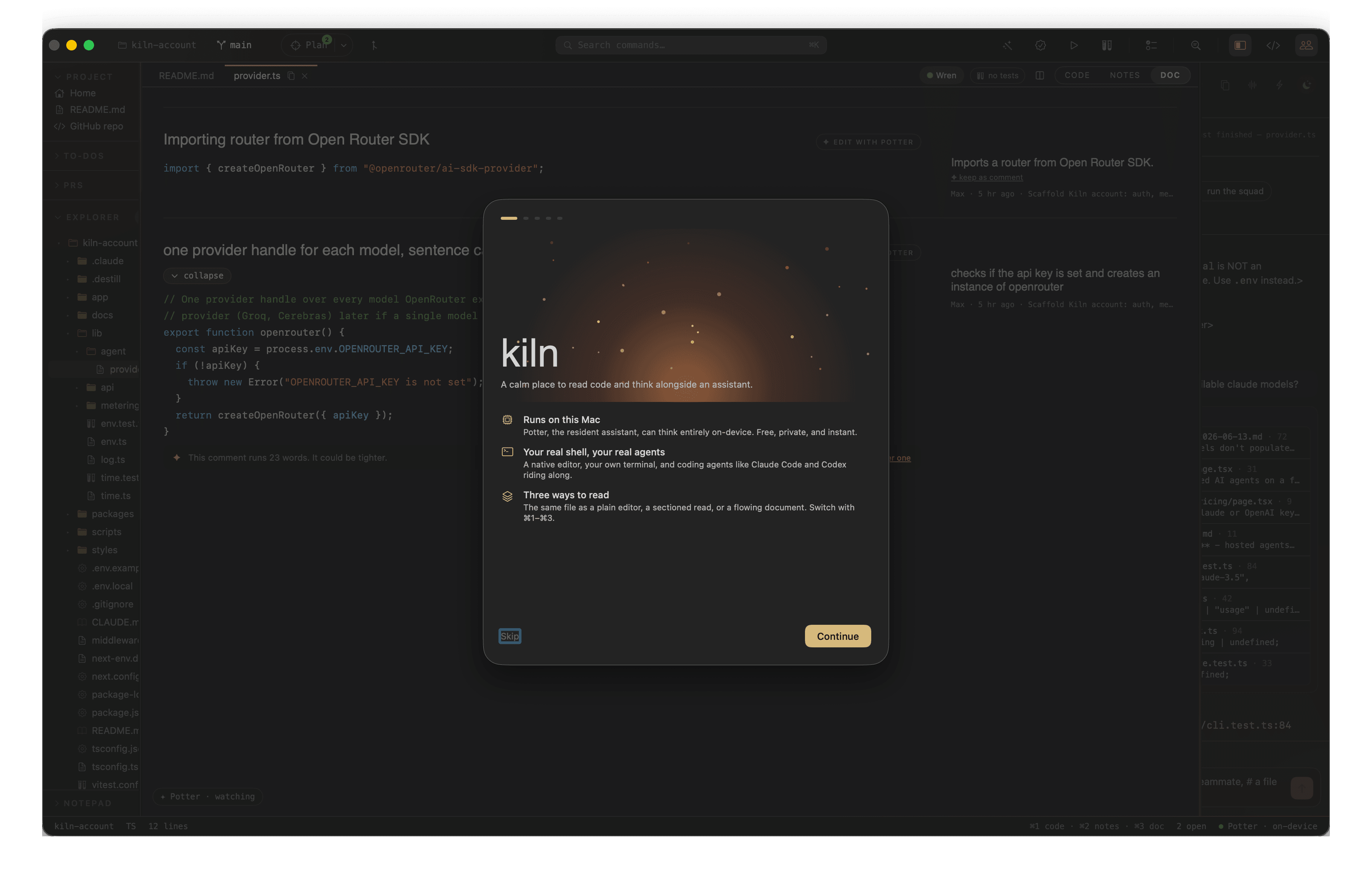Click the split-view columns icon beside no tests
The width and height of the screenshot is (1372, 892).
(1040, 76)
